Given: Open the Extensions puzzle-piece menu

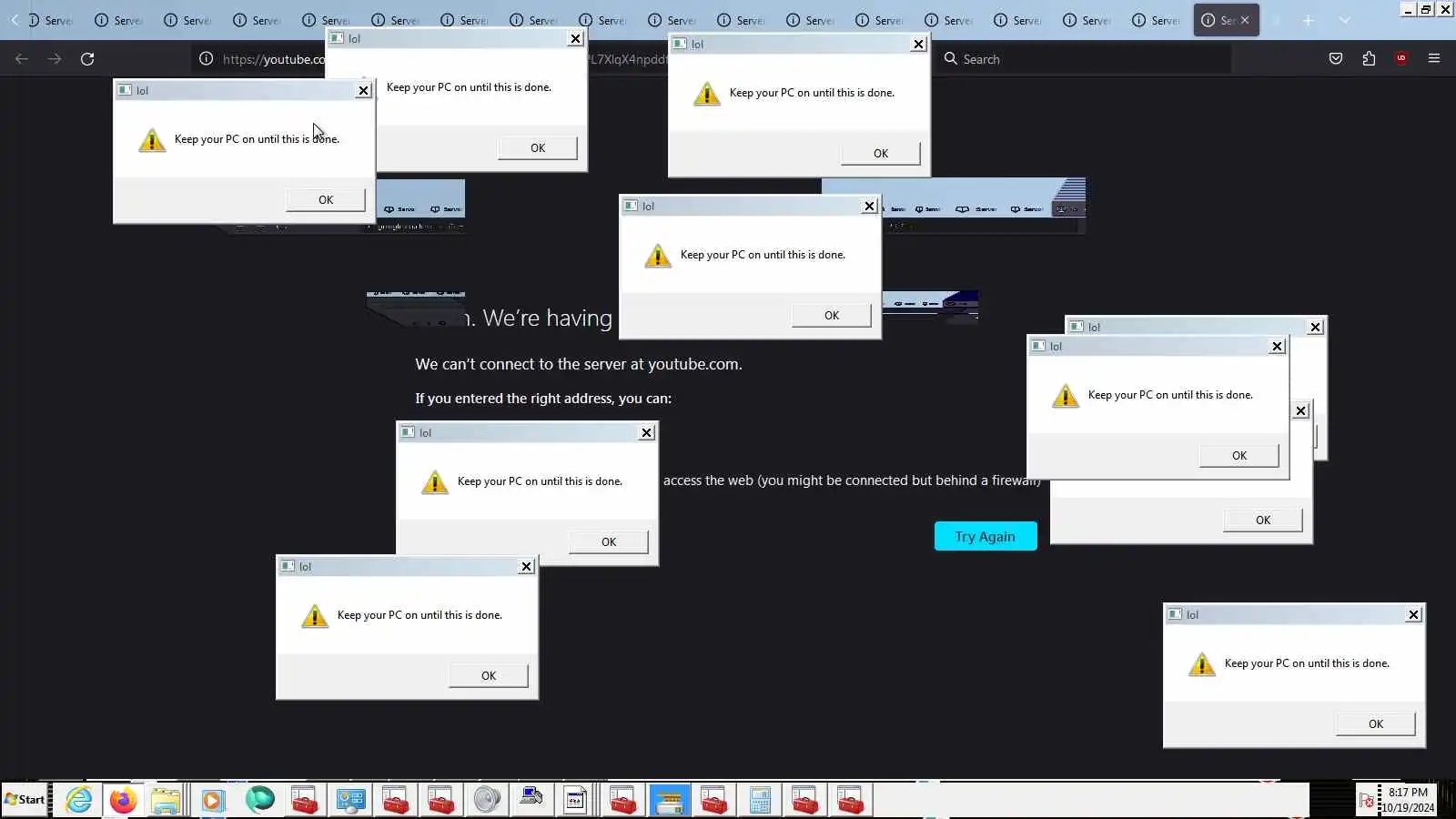Looking at the screenshot, I should [1369, 59].
